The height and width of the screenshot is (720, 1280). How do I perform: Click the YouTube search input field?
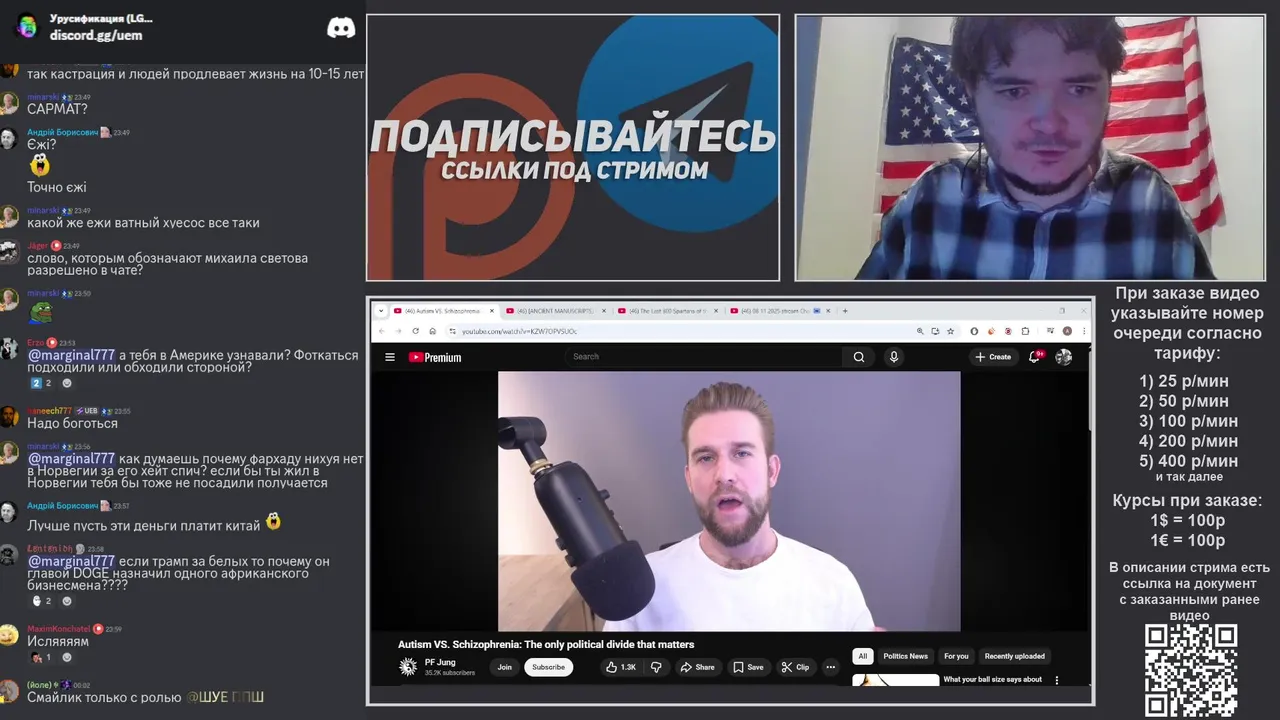pos(705,357)
